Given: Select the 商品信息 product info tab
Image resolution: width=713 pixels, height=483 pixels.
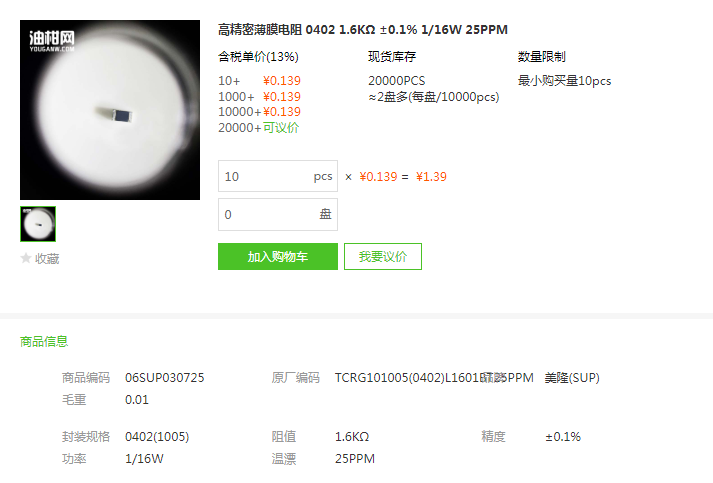Looking at the screenshot, I should (44, 342).
